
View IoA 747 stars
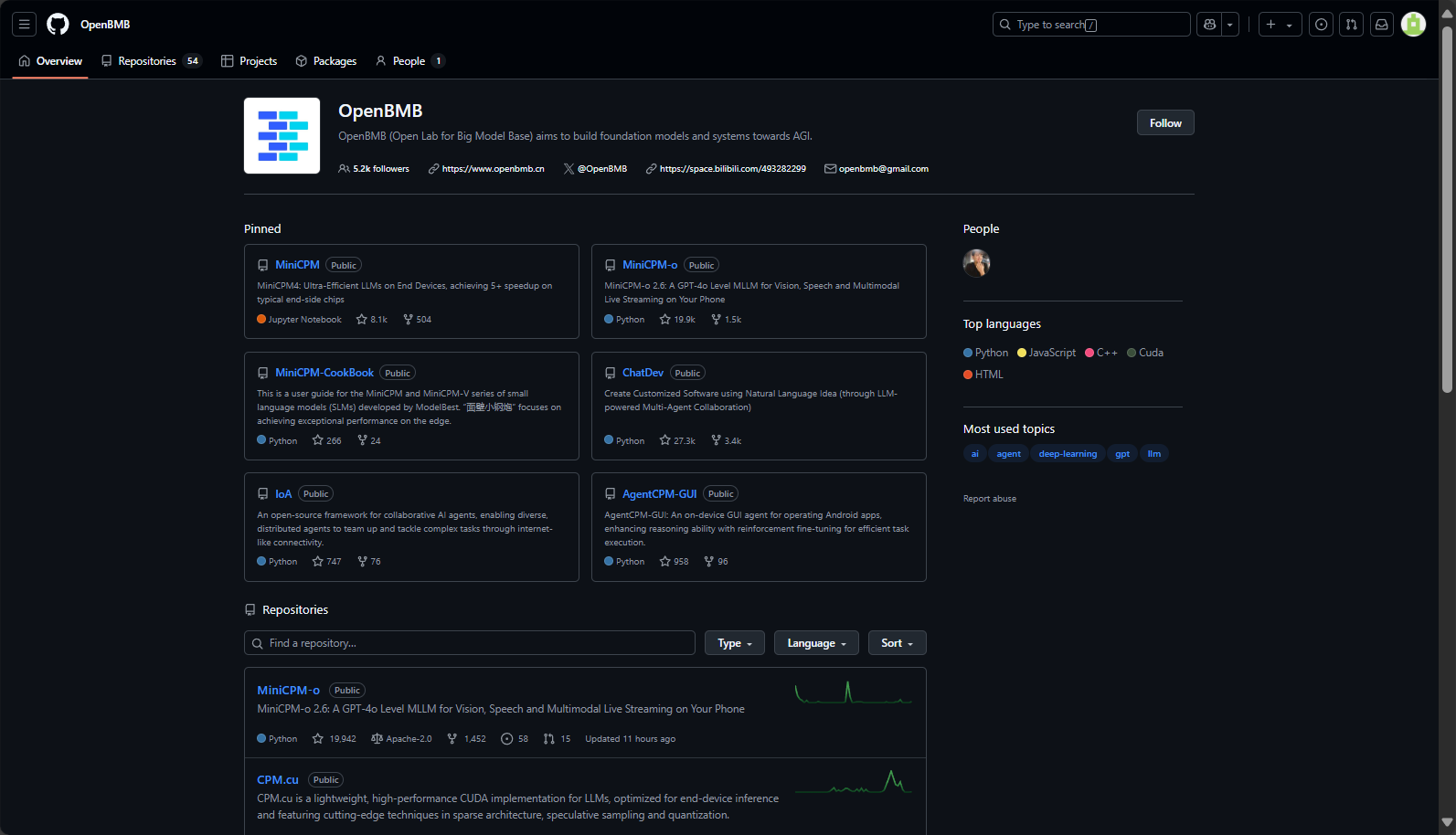[326, 562]
